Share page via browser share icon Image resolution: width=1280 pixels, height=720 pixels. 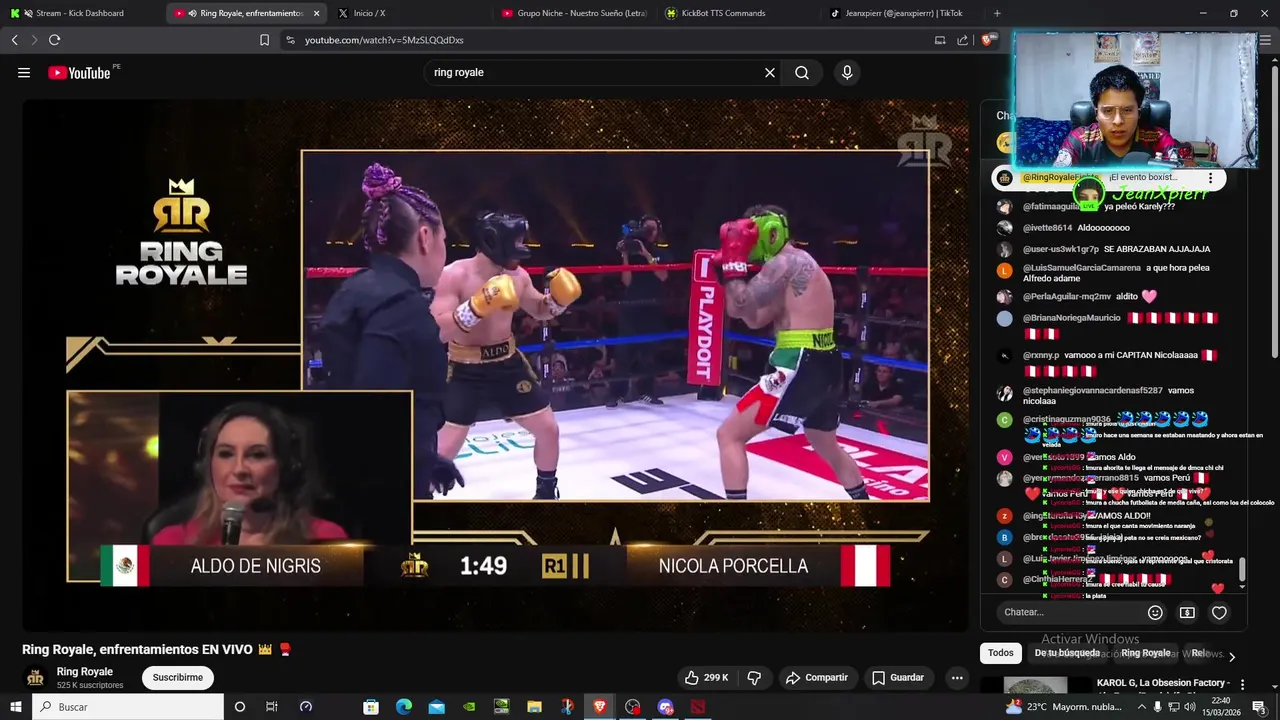962,40
